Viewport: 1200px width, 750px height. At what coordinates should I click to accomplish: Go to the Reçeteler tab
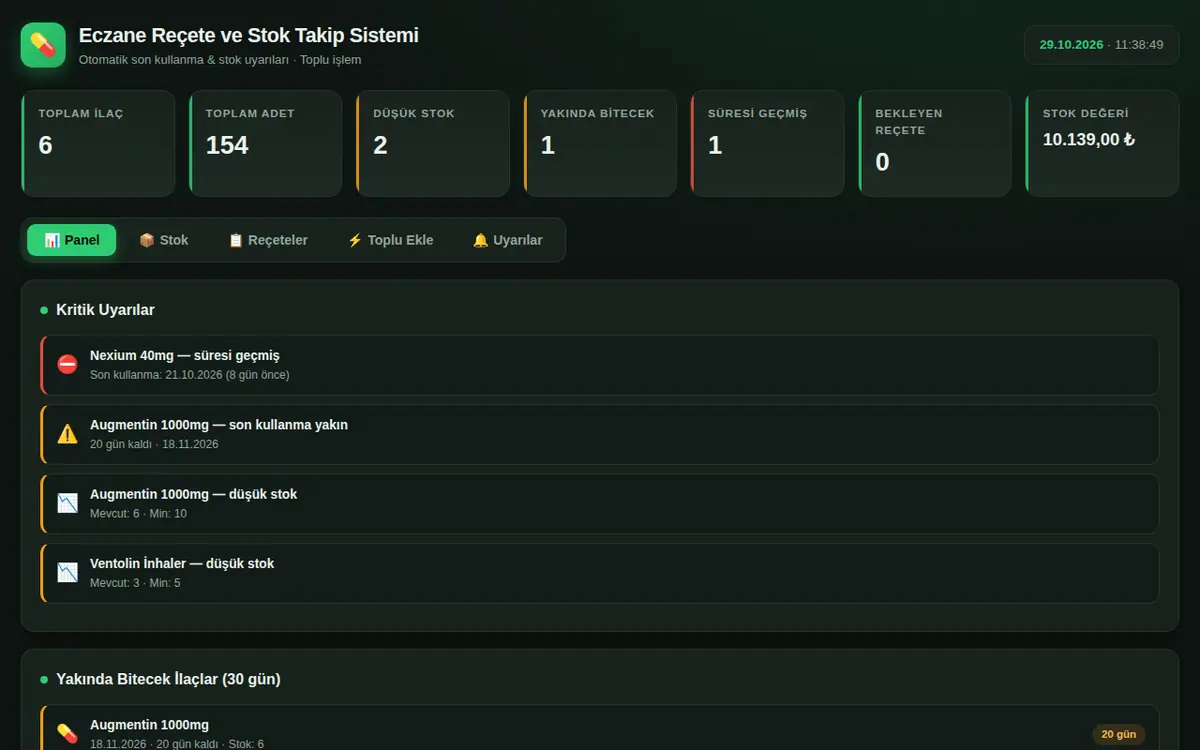pos(268,240)
